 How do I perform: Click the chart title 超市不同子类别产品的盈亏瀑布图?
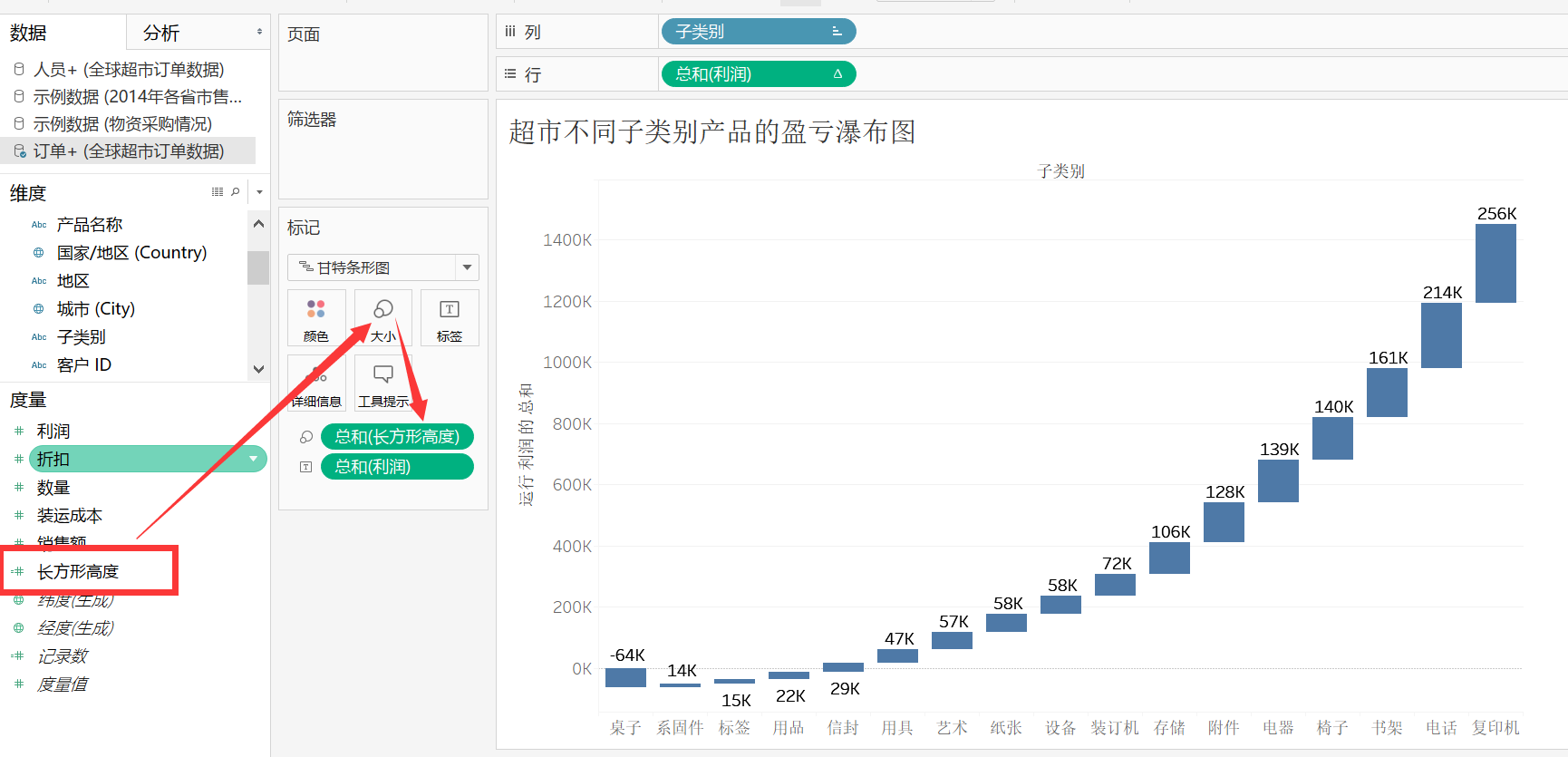(712, 132)
